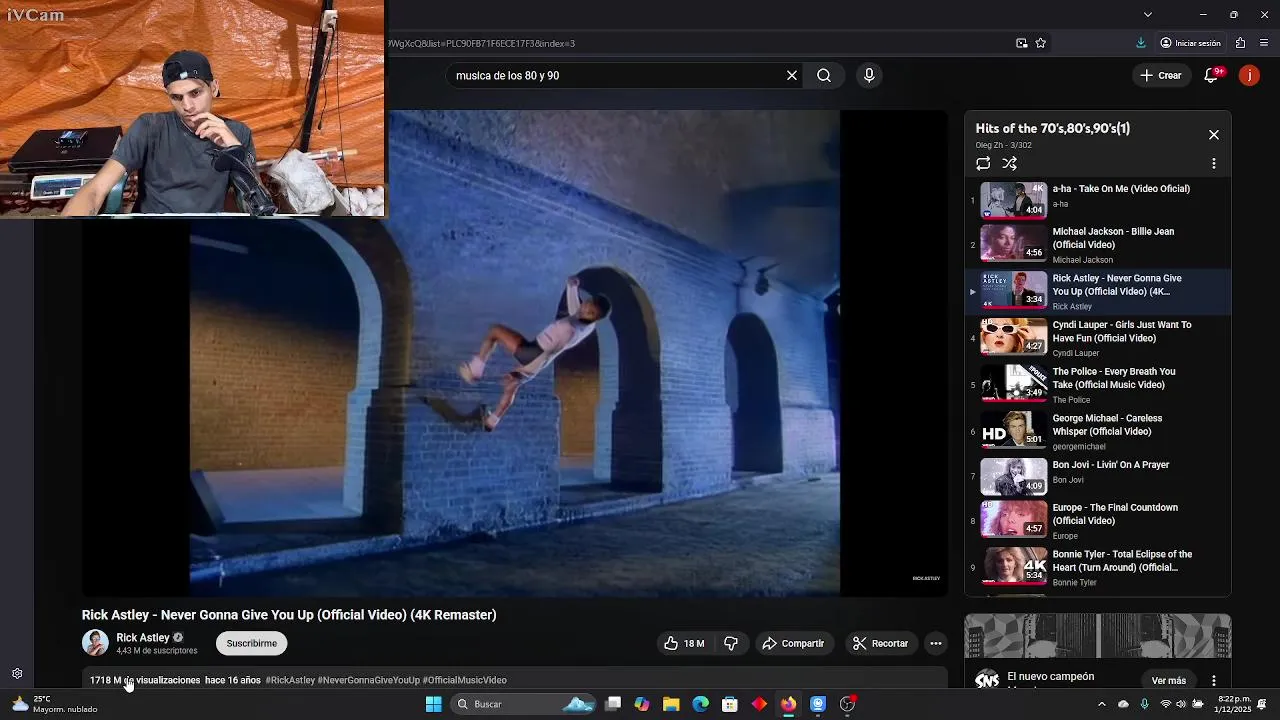Open Microsoft Store from the taskbar

coord(730,704)
